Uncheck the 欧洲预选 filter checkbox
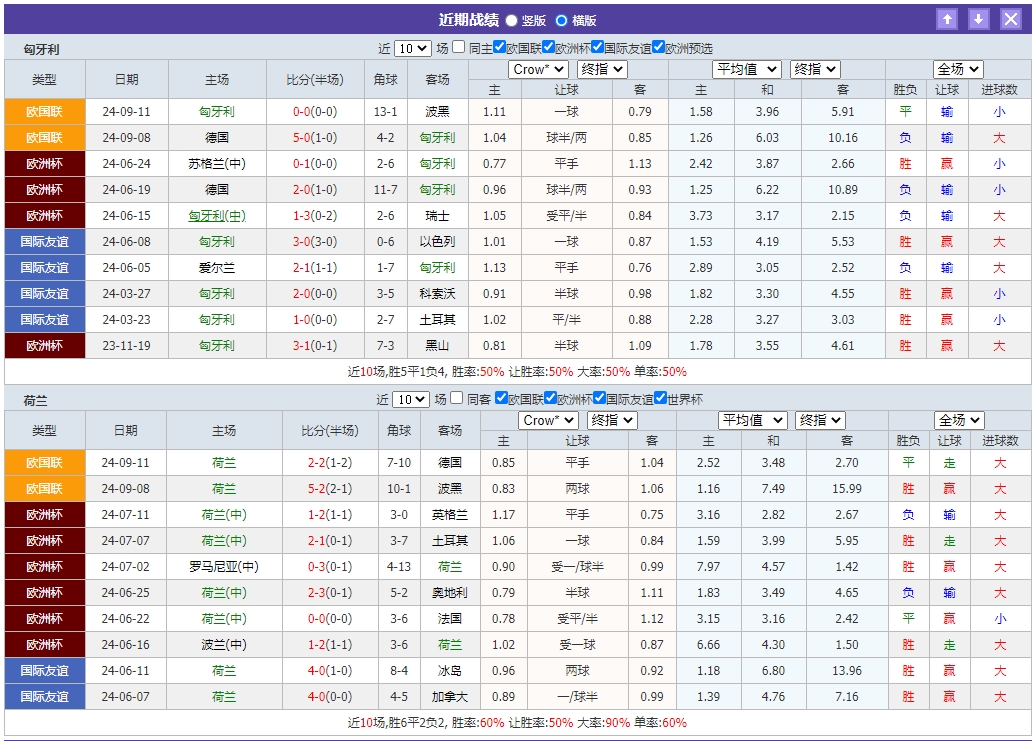The width and height of the screenshot is (1034, 741). pyautogui.click(x=659, y=45)
